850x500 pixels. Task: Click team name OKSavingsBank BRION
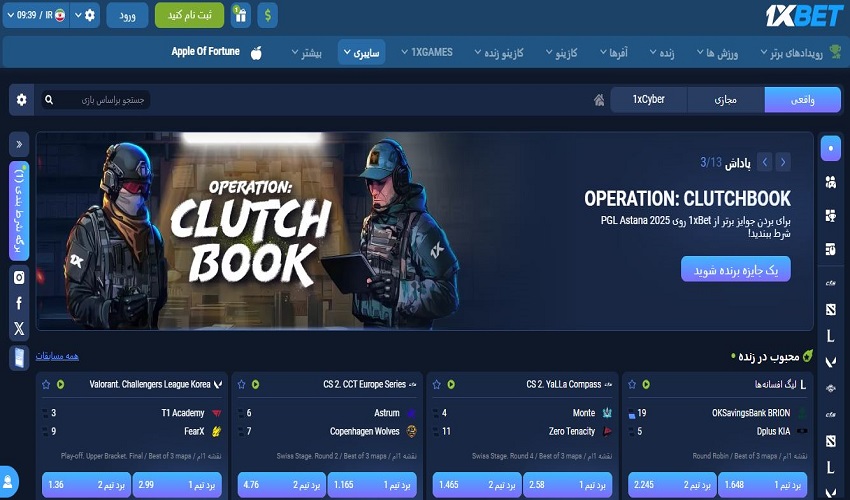[x=751, y=413]
